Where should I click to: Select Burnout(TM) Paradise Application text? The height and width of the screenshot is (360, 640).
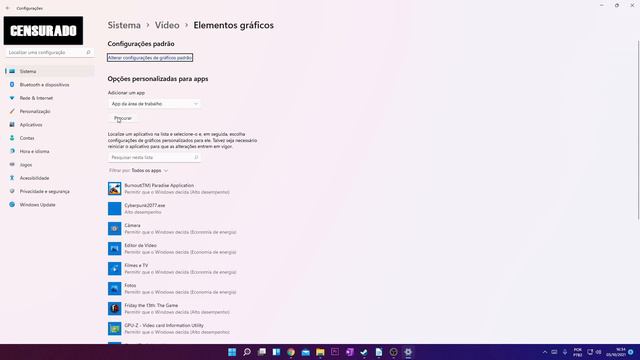(x=159, y=185)
